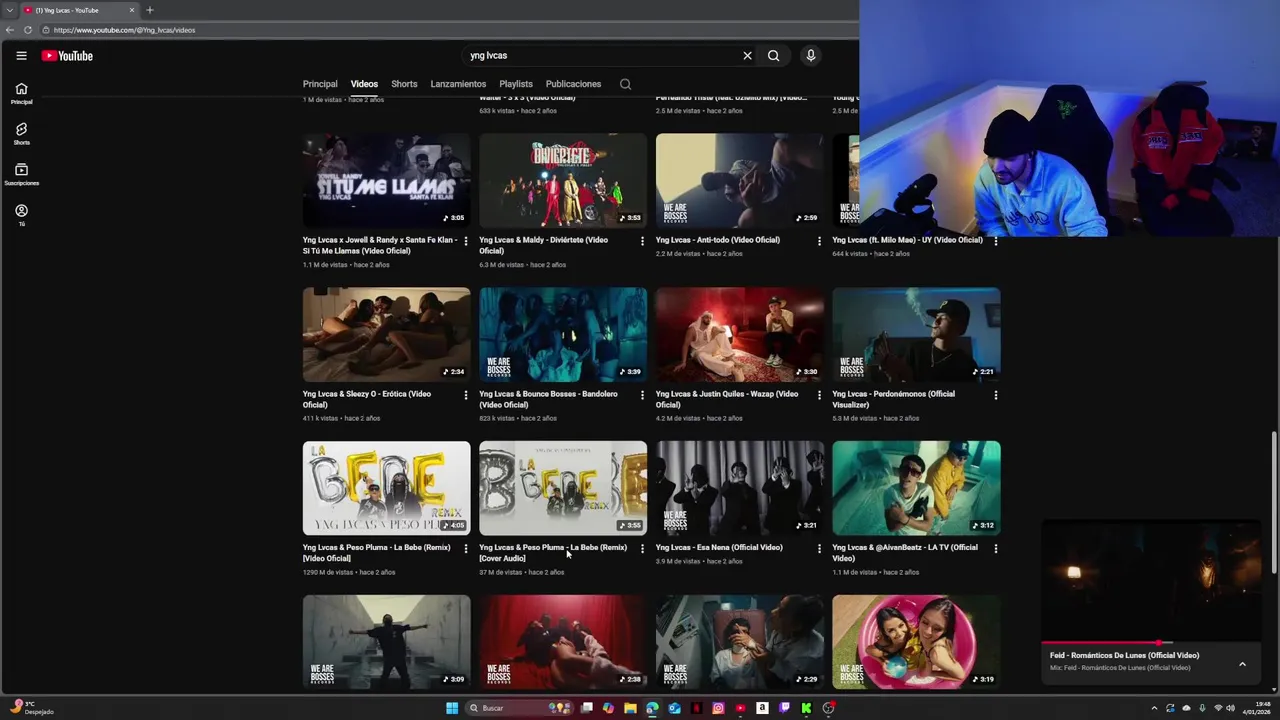
Task: Open Suscripciones in the left sidebar
Action: [21, 175]
